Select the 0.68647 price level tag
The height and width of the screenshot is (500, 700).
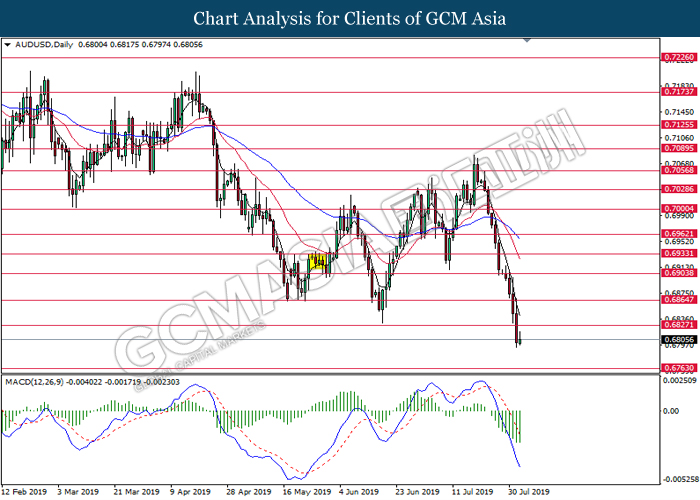coord(678,300)
